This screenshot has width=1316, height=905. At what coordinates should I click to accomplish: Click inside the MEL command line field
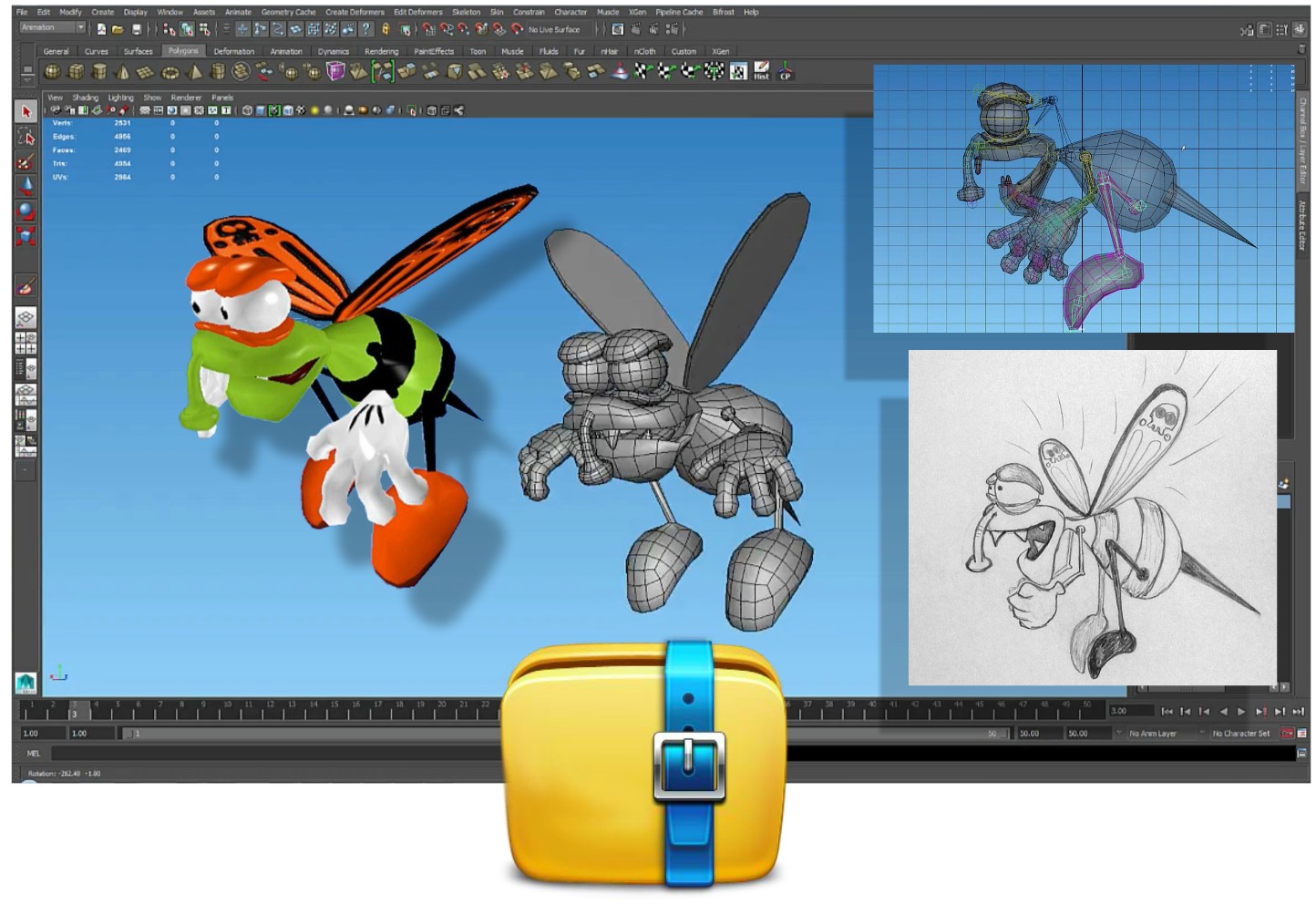pyautogui.click(x=273, y=754)
